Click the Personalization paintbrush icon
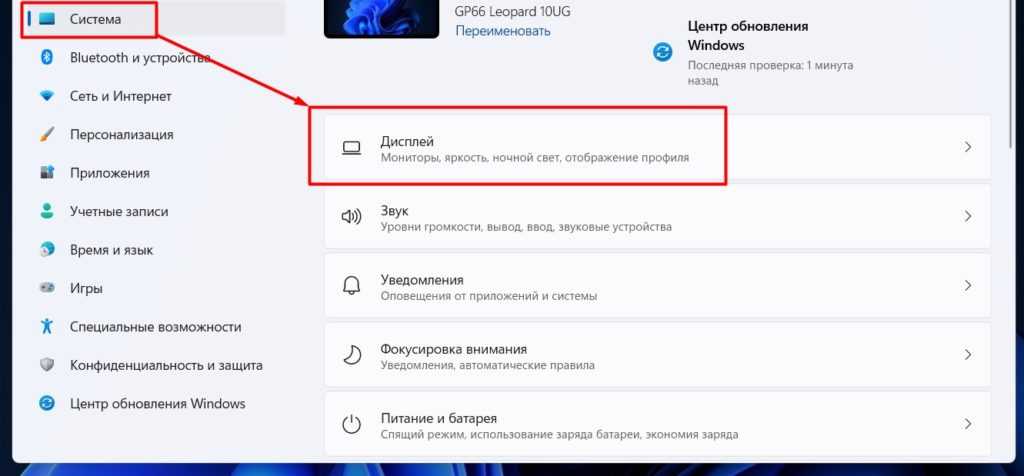 (x=46, y=135)
